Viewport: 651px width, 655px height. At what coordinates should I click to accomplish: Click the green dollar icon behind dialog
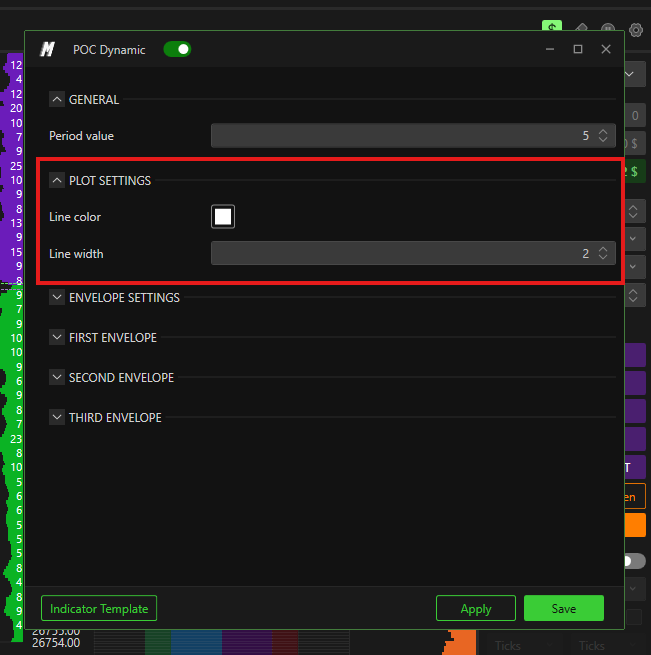(x=552, y=26)
